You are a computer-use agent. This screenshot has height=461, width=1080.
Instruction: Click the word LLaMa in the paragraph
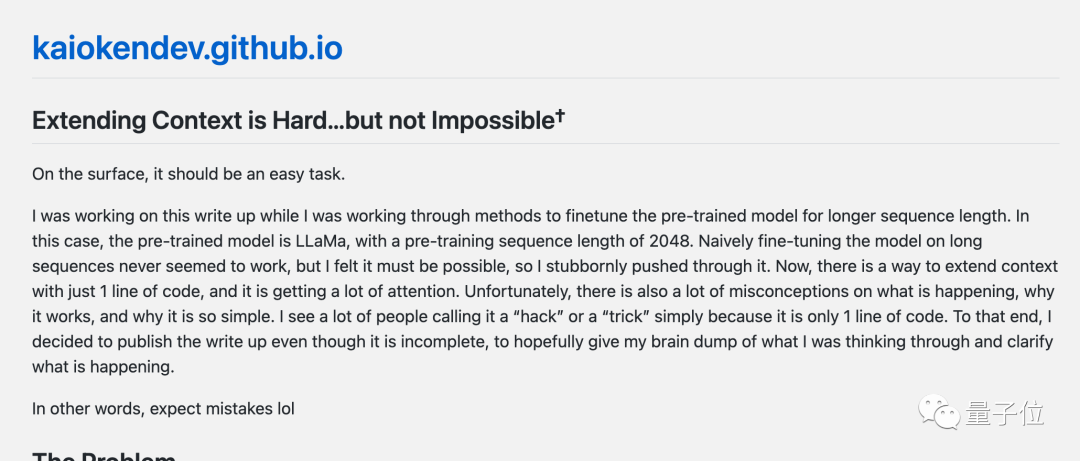(x=341, y=242)
